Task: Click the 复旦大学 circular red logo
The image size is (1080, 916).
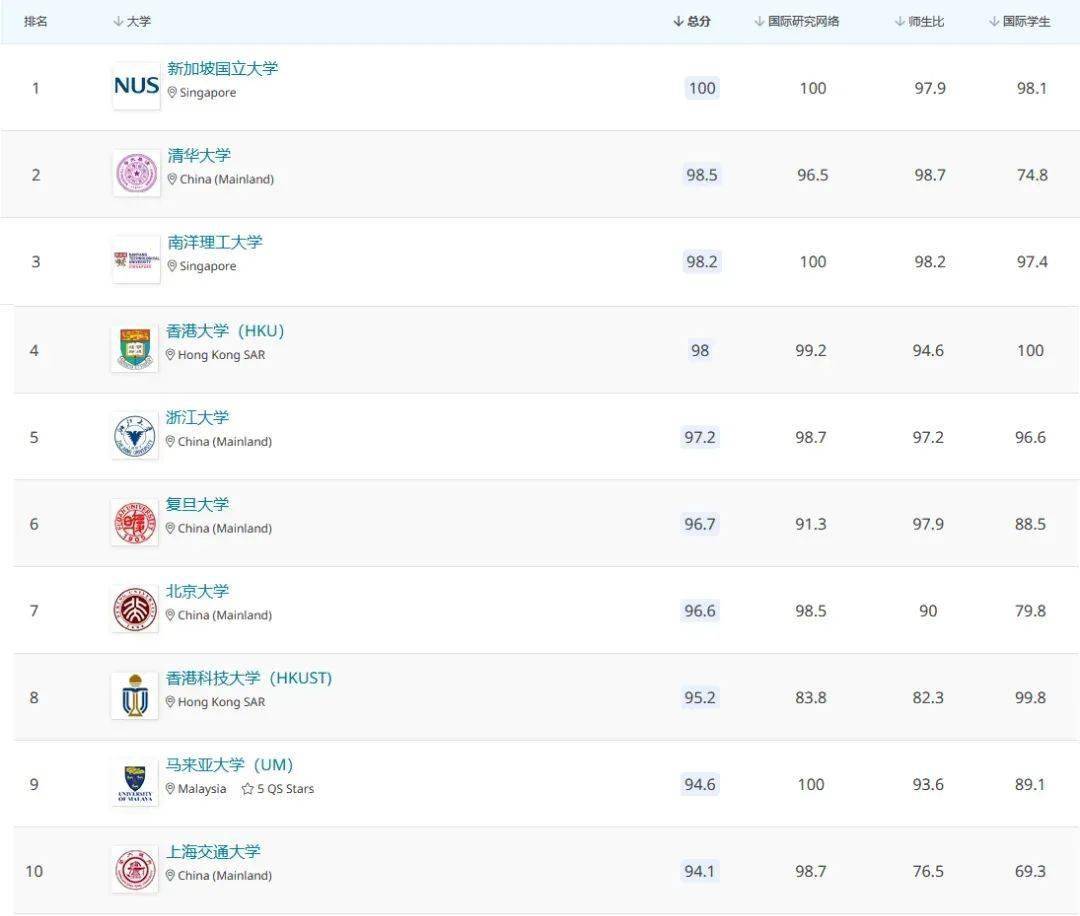Action: pos(134,523)
